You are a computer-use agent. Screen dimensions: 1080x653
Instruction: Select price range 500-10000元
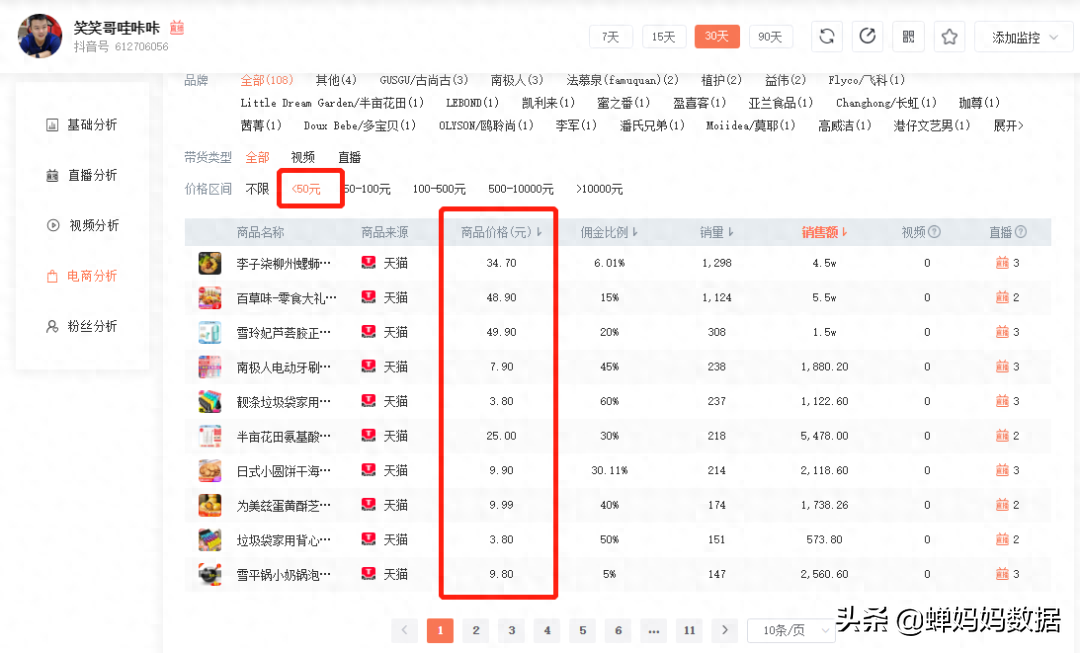click(521, 189)
